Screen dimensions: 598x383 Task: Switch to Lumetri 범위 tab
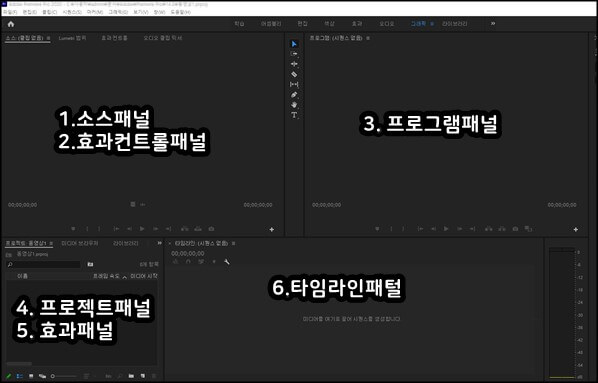click(72, 38)
